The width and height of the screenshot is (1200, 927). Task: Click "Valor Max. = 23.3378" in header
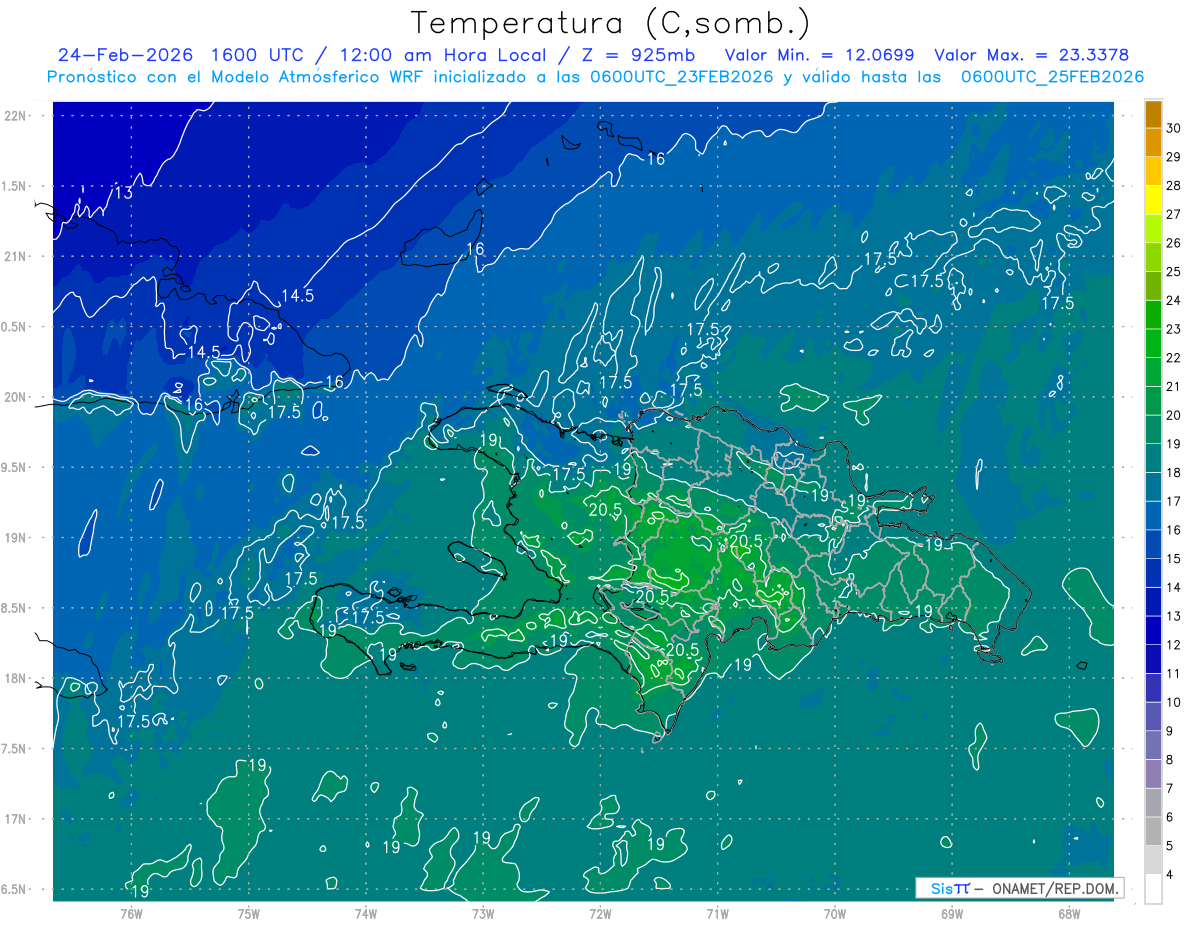click(1032, 55)
